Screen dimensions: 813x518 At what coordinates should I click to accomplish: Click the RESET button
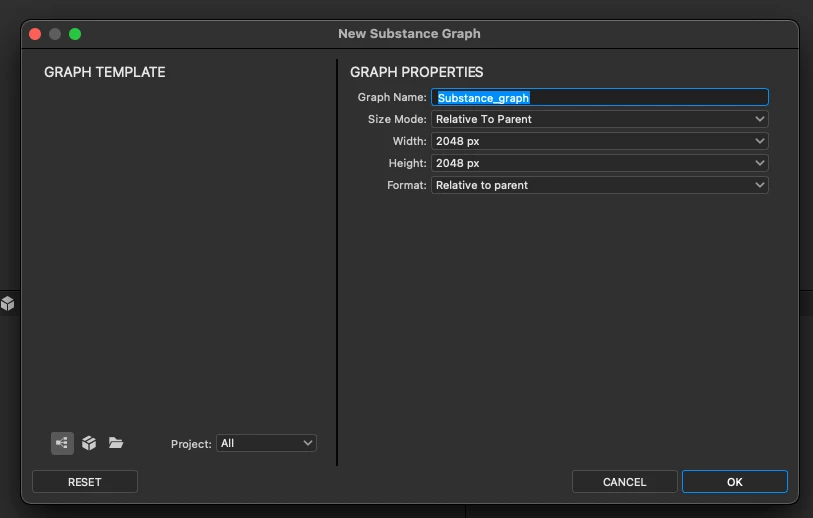tap(85, 482)
